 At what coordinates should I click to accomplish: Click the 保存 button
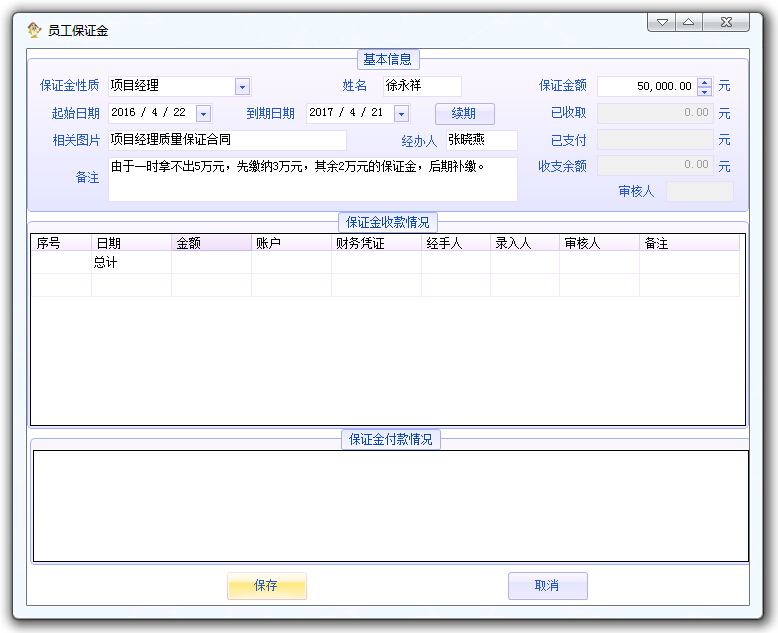pos(266,586)
